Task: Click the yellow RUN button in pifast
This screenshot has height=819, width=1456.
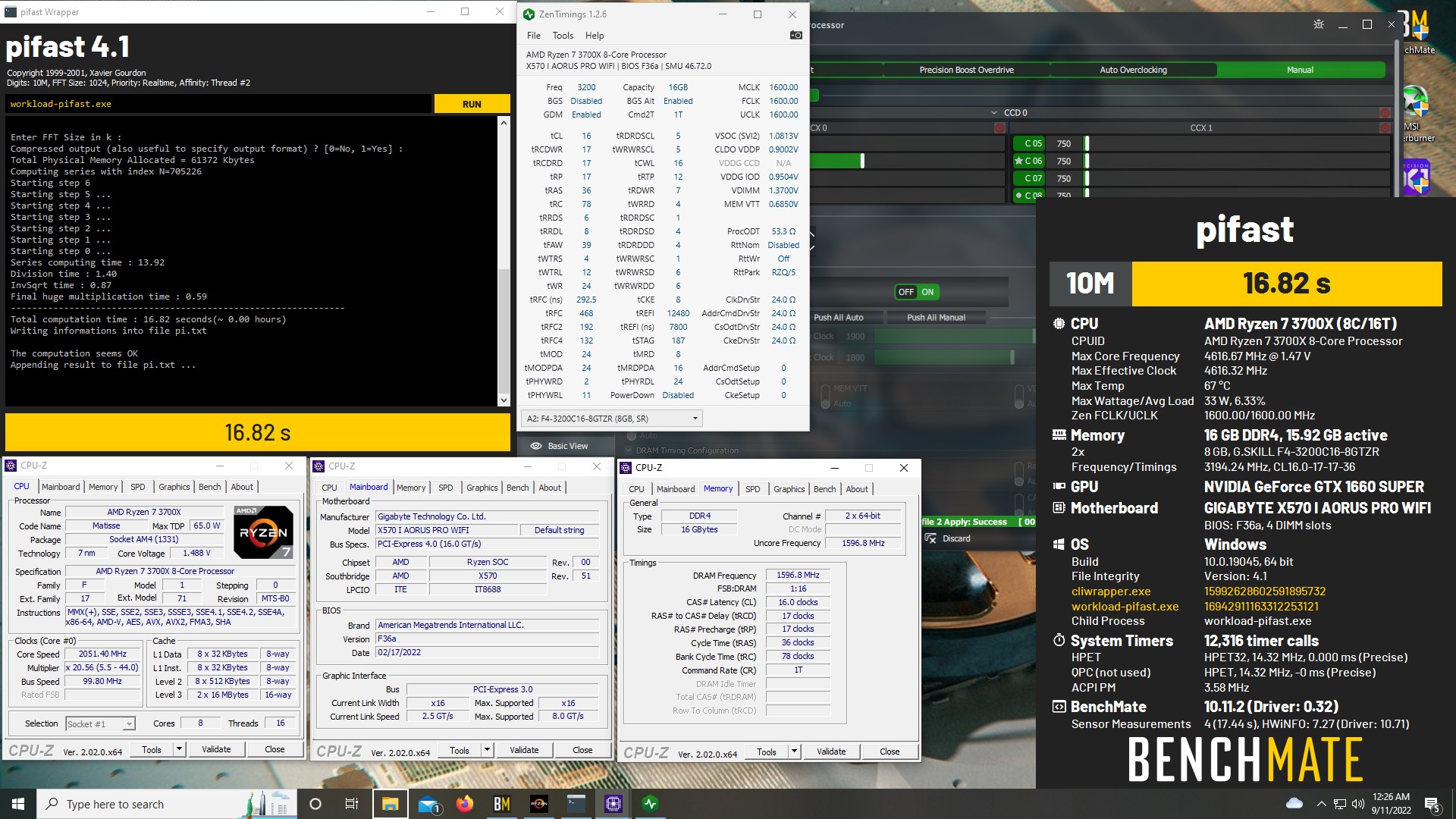Action: pos(472,104)
